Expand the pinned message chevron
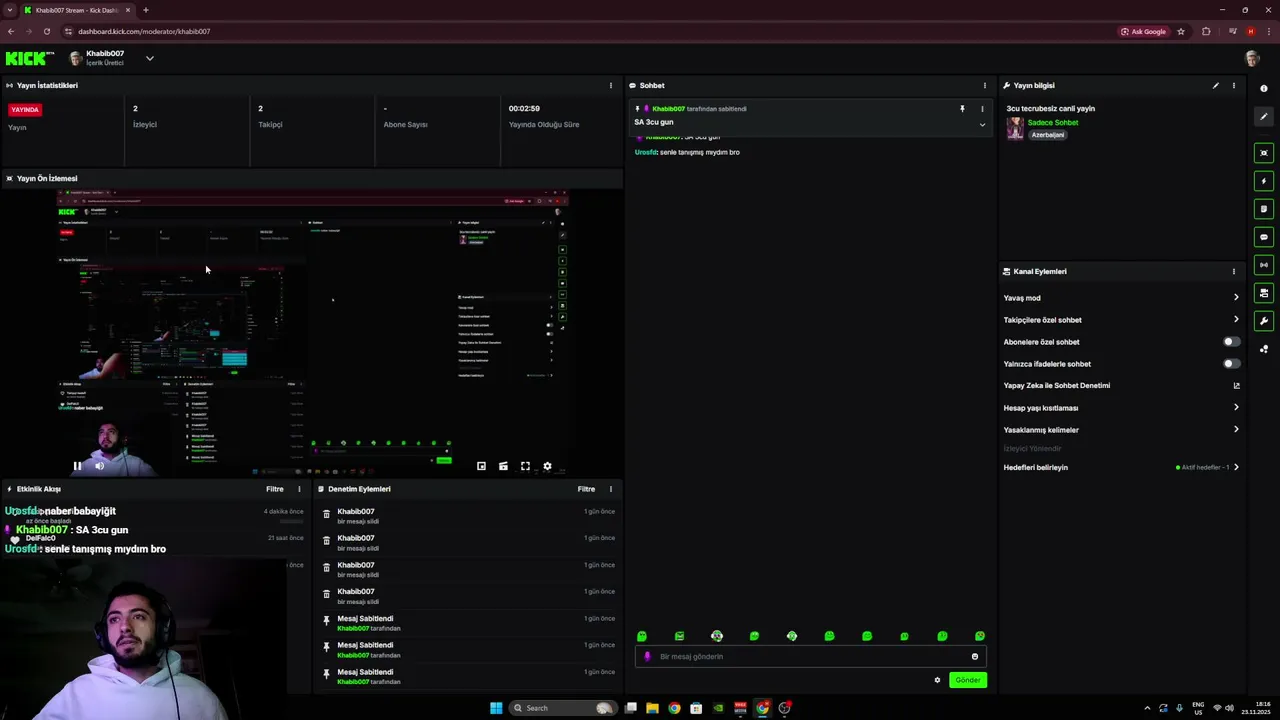This screenshot has width=1280, height=720. 982,125
